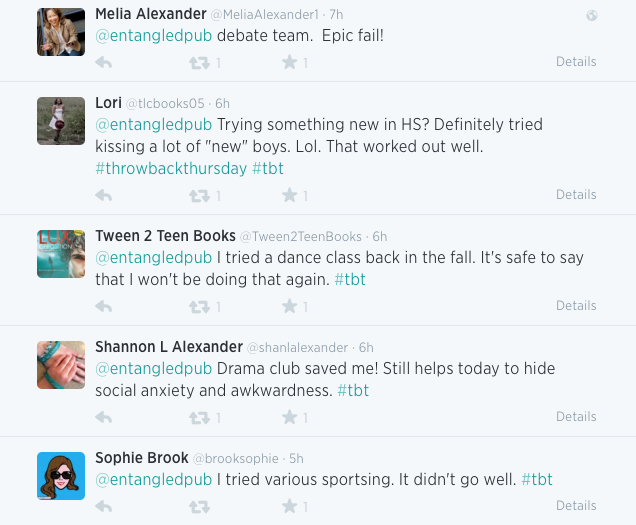Reply to Shannon L Alexander's Drama club tweet
The image size is (636, 525).
coord(103,417)
